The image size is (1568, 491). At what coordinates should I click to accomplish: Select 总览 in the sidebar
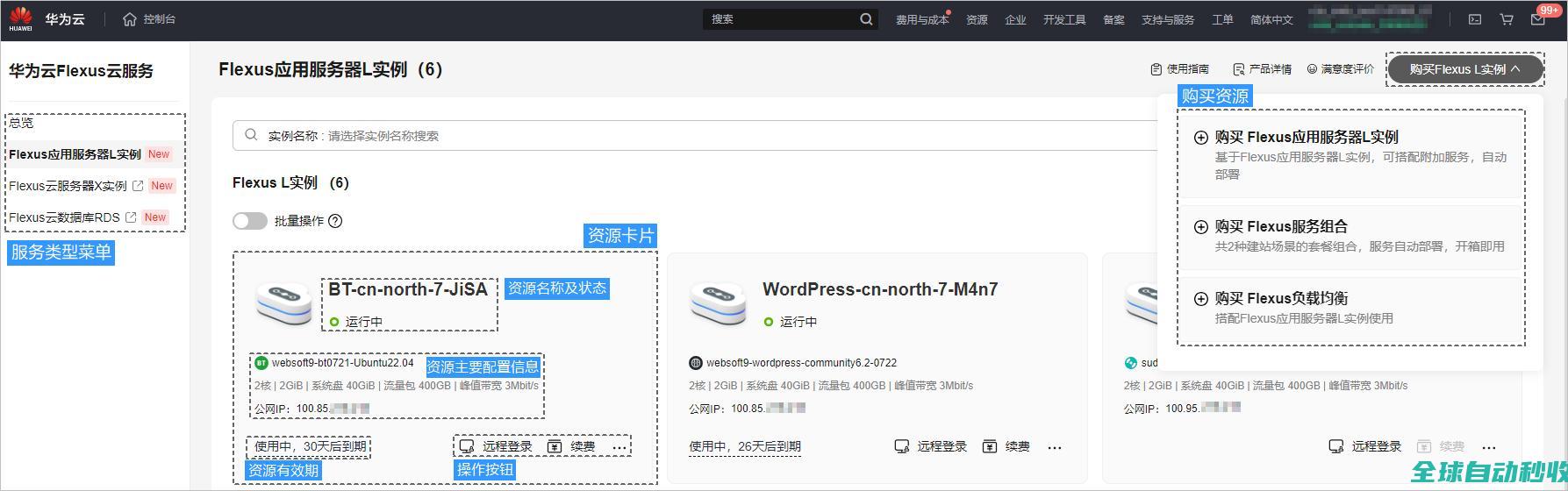[21, 123]
